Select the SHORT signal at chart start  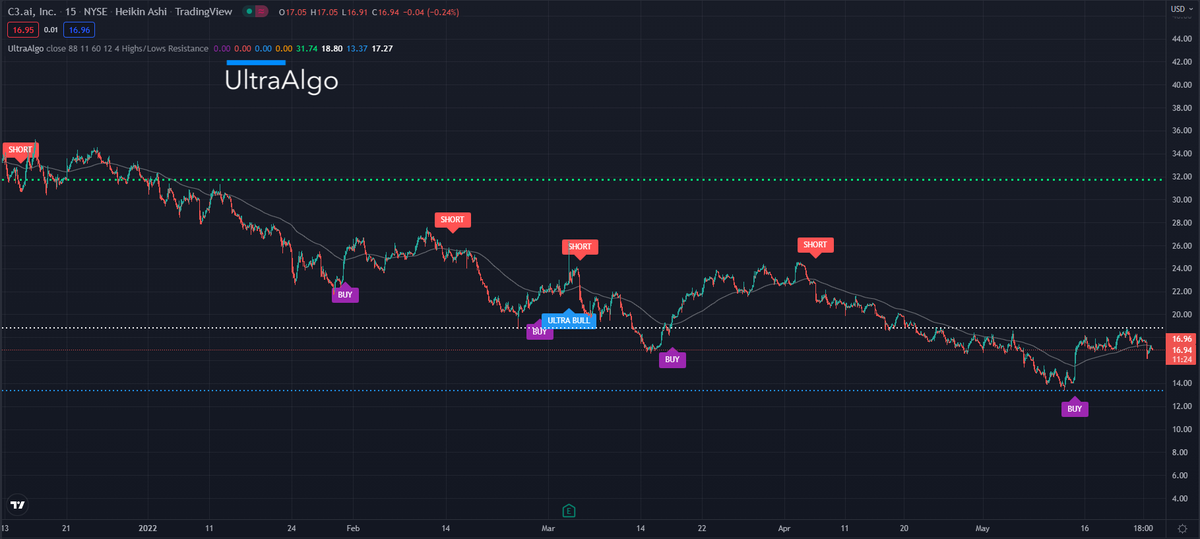[x=19, y=149]
